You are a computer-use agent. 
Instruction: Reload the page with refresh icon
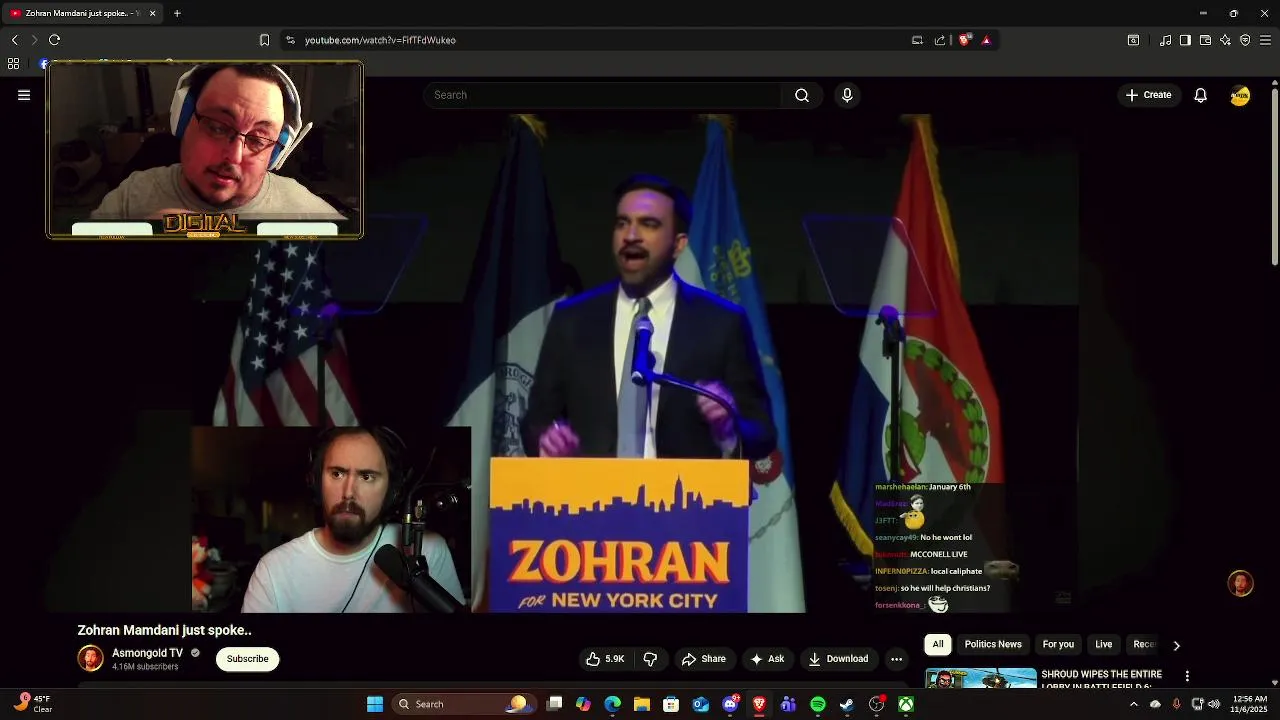(x=54, y=40)
